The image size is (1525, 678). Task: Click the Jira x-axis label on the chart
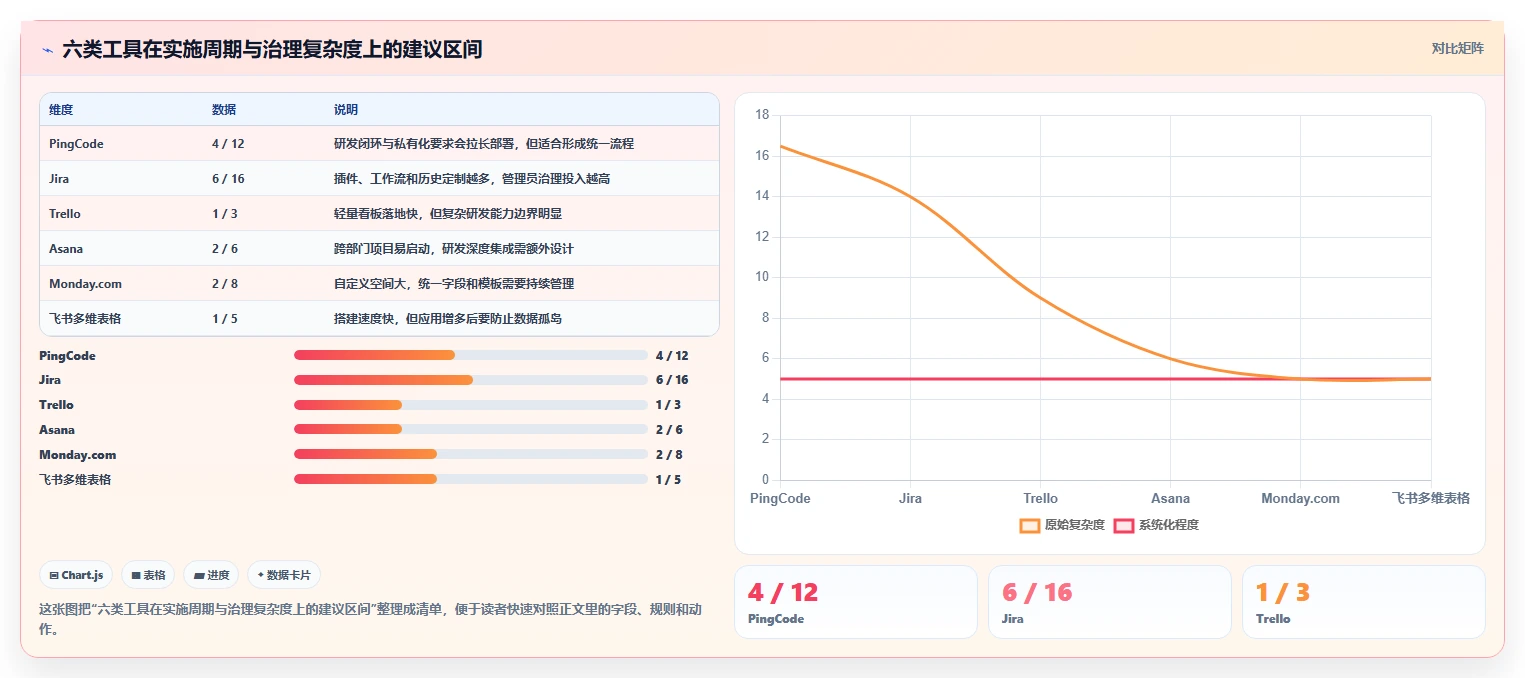[x=910, y=498]
